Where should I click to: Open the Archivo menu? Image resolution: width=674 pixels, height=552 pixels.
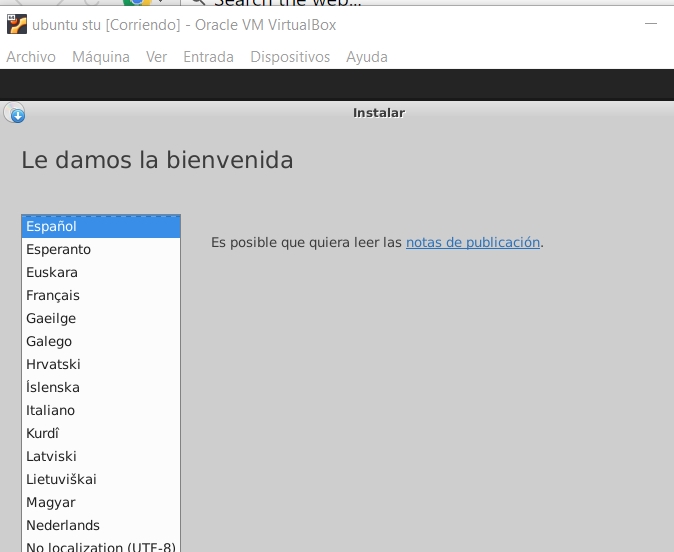pos(31,57)
